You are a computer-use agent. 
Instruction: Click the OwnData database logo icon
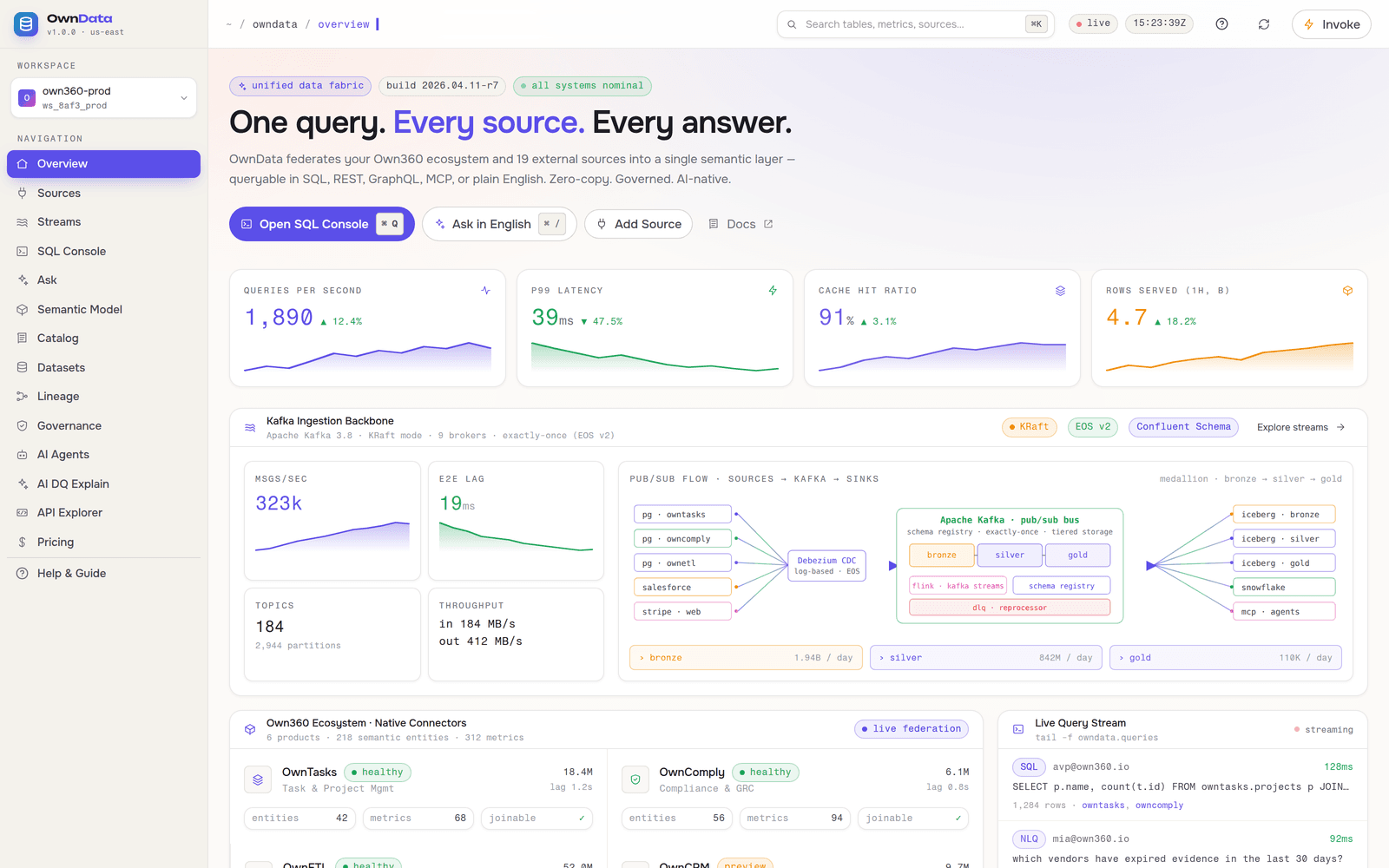point(26,24)
